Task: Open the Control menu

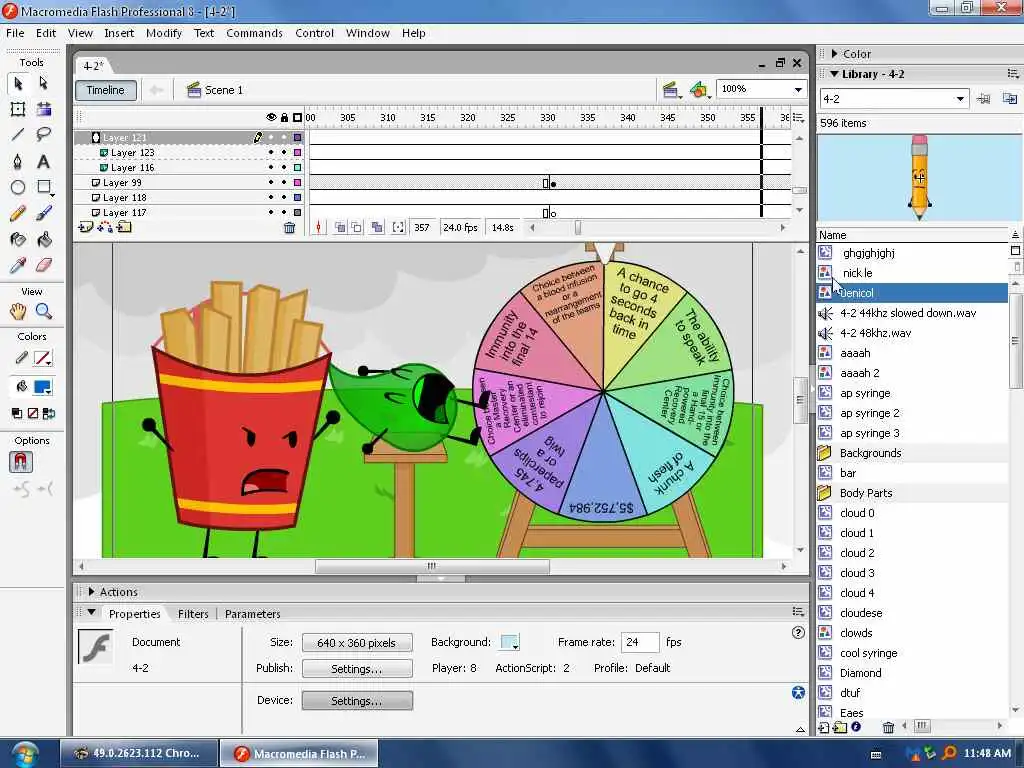Action: (314, 33)
